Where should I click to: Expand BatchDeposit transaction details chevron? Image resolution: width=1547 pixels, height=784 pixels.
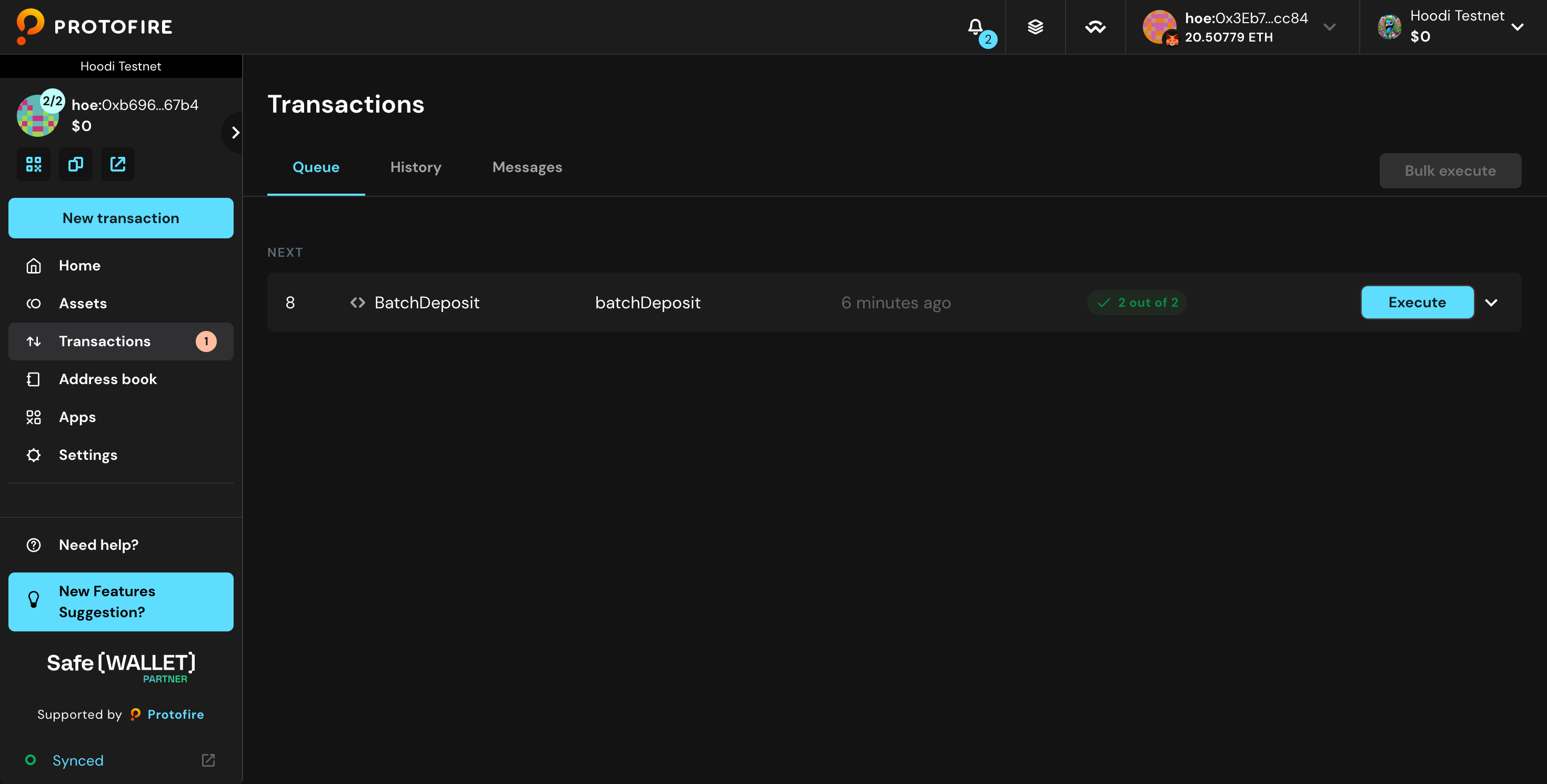click(x=1491, y=303)
